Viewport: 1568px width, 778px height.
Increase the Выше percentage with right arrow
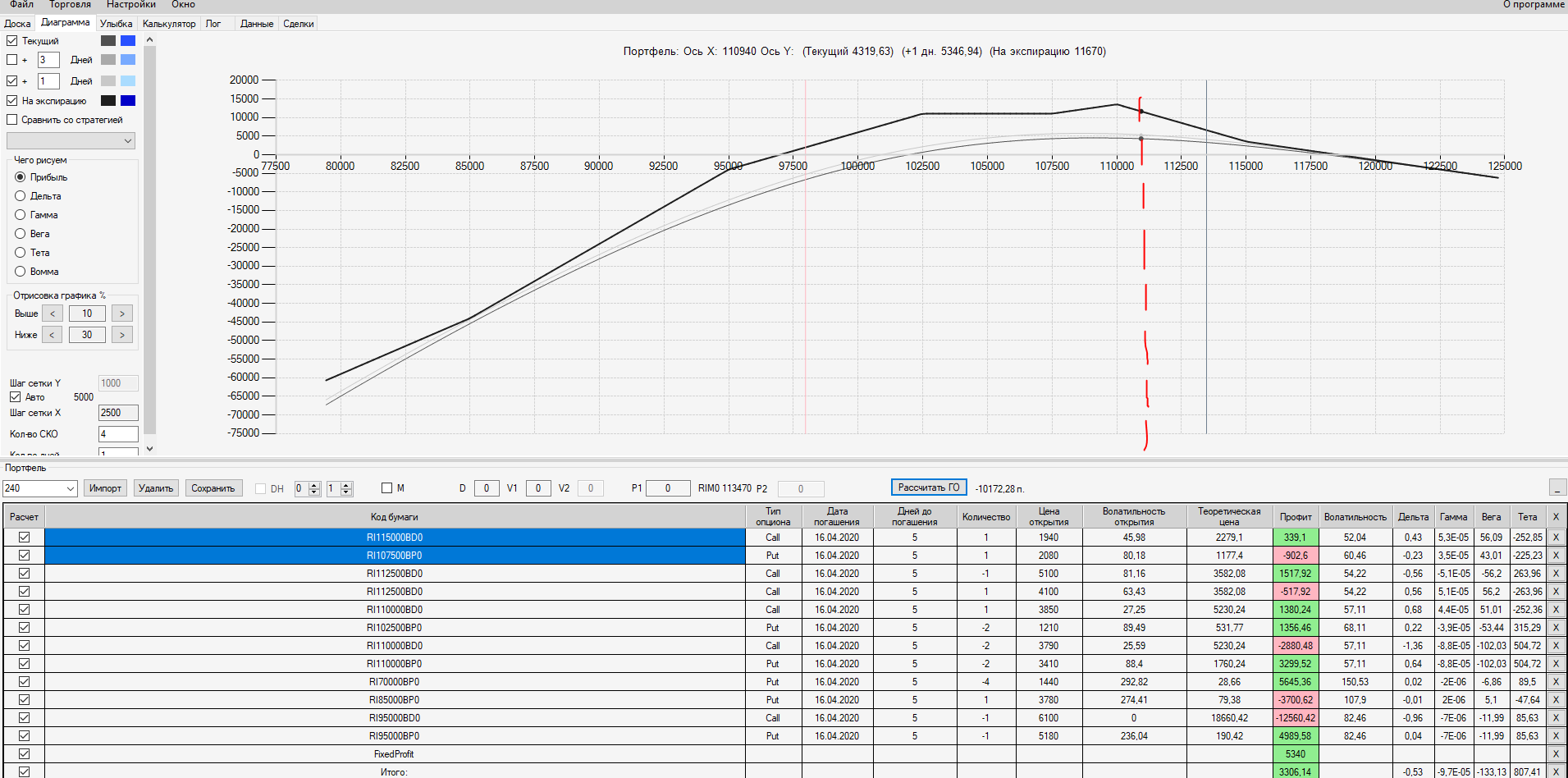pos(122,313)
